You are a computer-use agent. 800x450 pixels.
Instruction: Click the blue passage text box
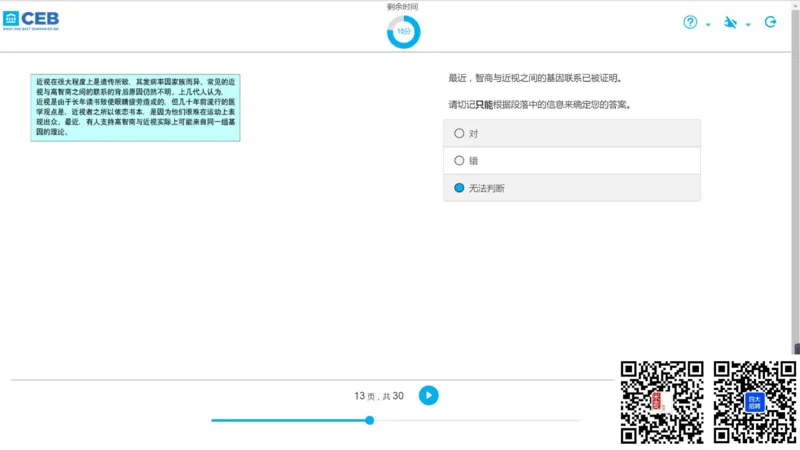click(x=135, y=108)
